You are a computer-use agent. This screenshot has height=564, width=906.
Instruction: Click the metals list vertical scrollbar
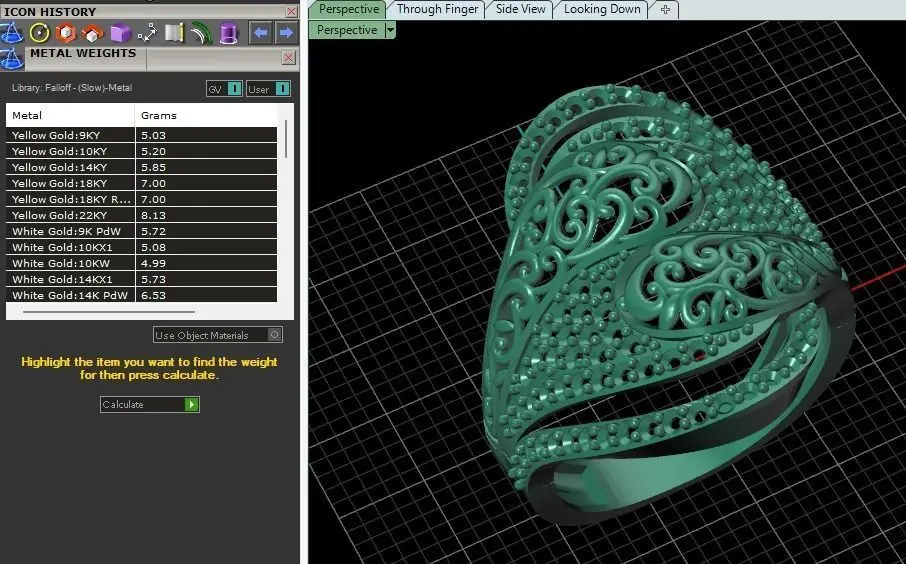point(286,139)
